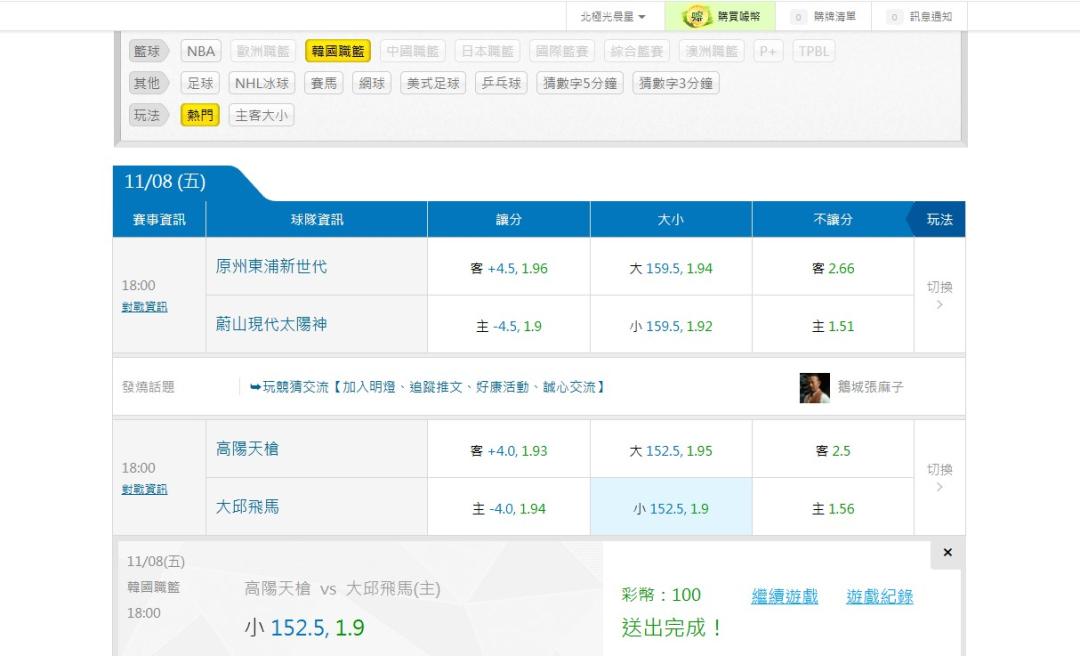Pick spread bet 客 +4.5, 1.96
The height and width of the screenshot is (656, 1080).
click(x=509, y=269)
